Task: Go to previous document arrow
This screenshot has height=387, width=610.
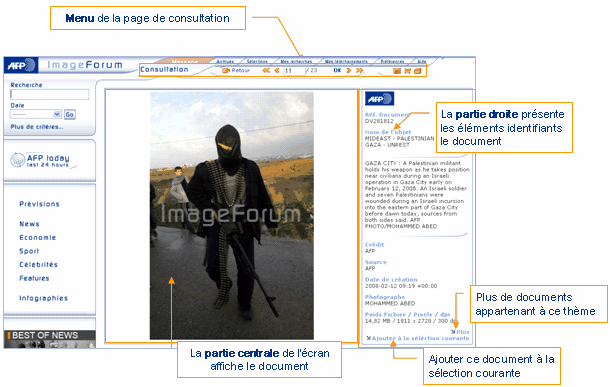Action: [277, 70]
